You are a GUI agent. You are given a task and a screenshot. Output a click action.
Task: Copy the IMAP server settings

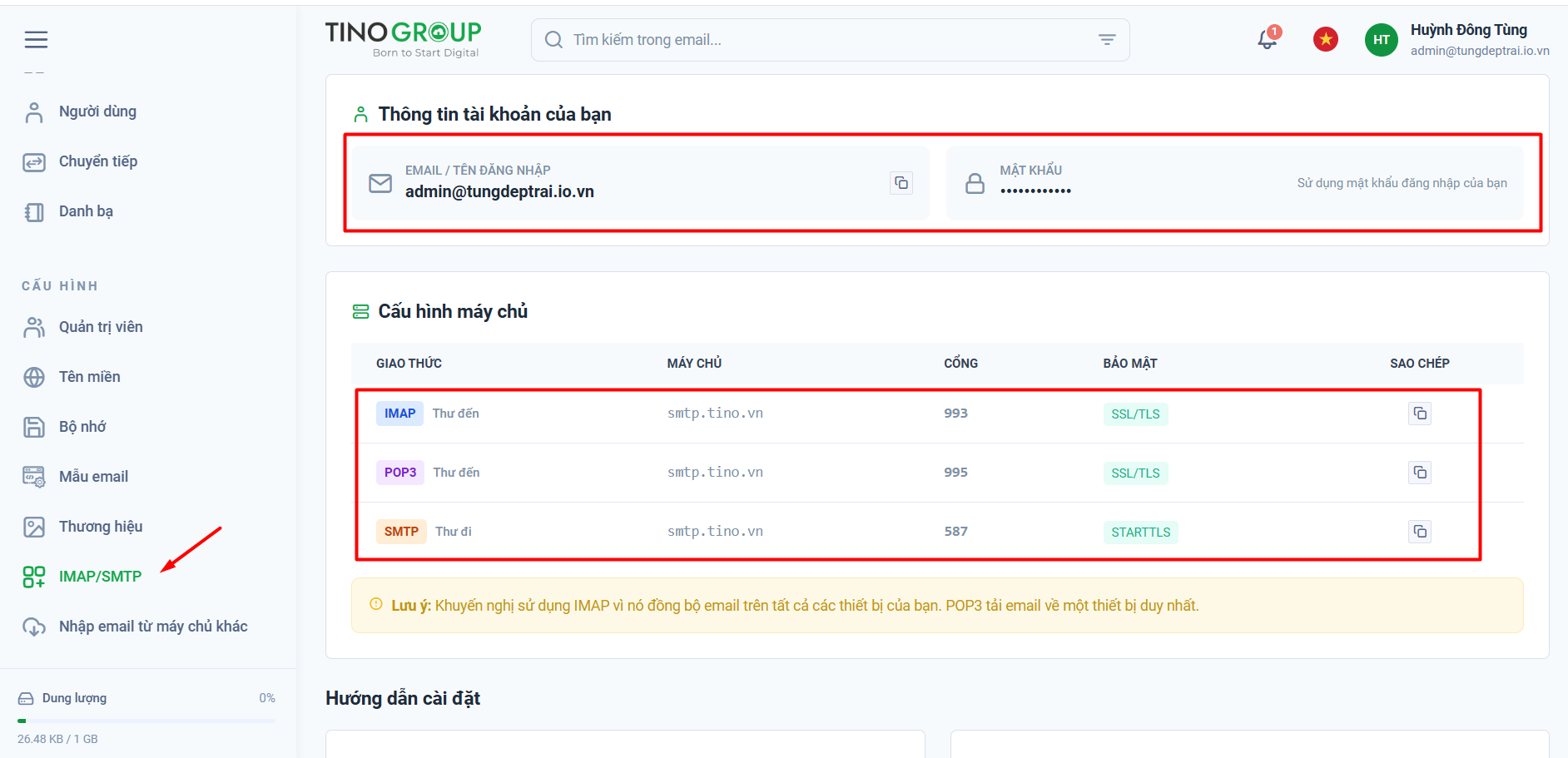(1420, 413)
